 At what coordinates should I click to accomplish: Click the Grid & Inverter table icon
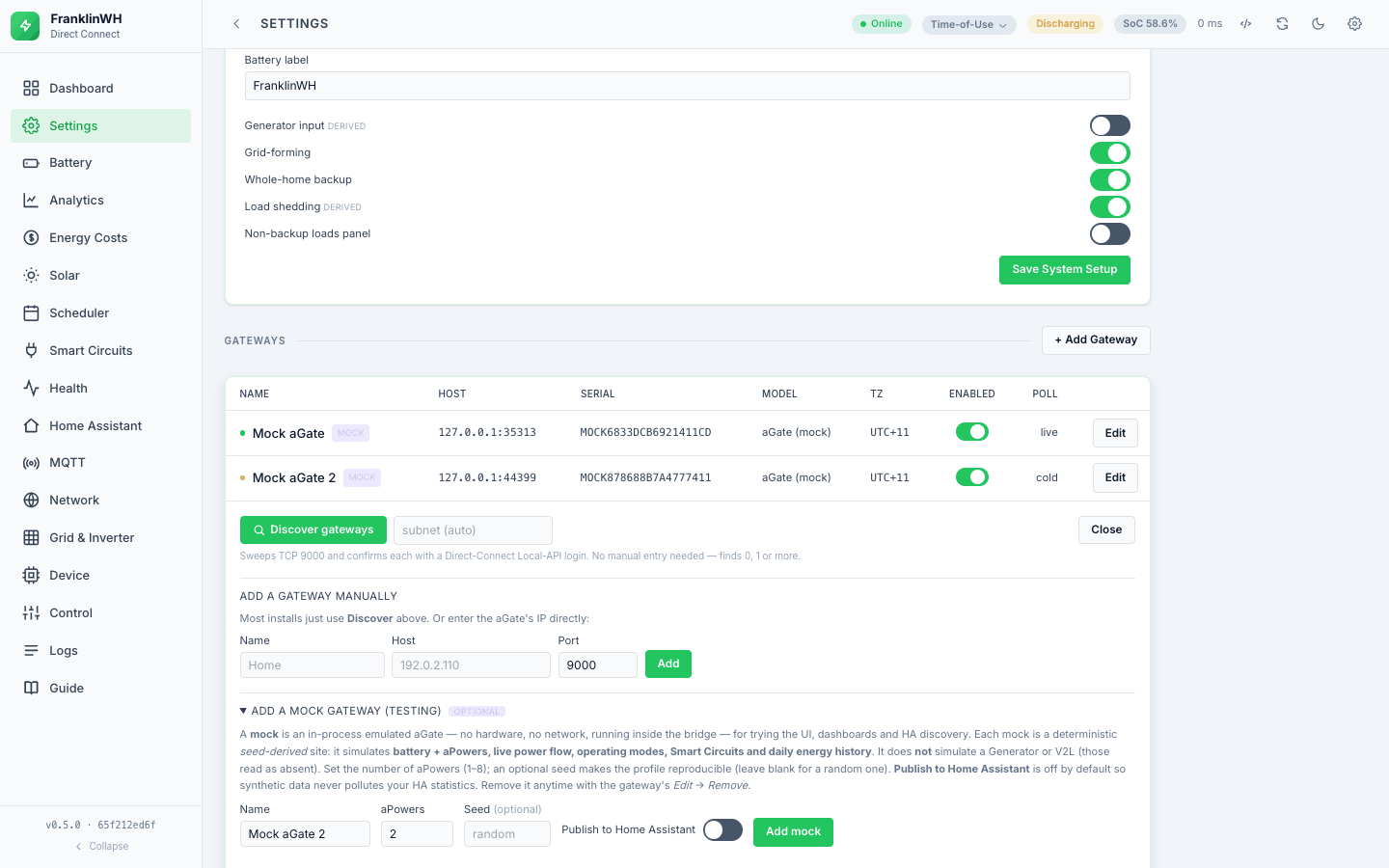click(31, 537)
